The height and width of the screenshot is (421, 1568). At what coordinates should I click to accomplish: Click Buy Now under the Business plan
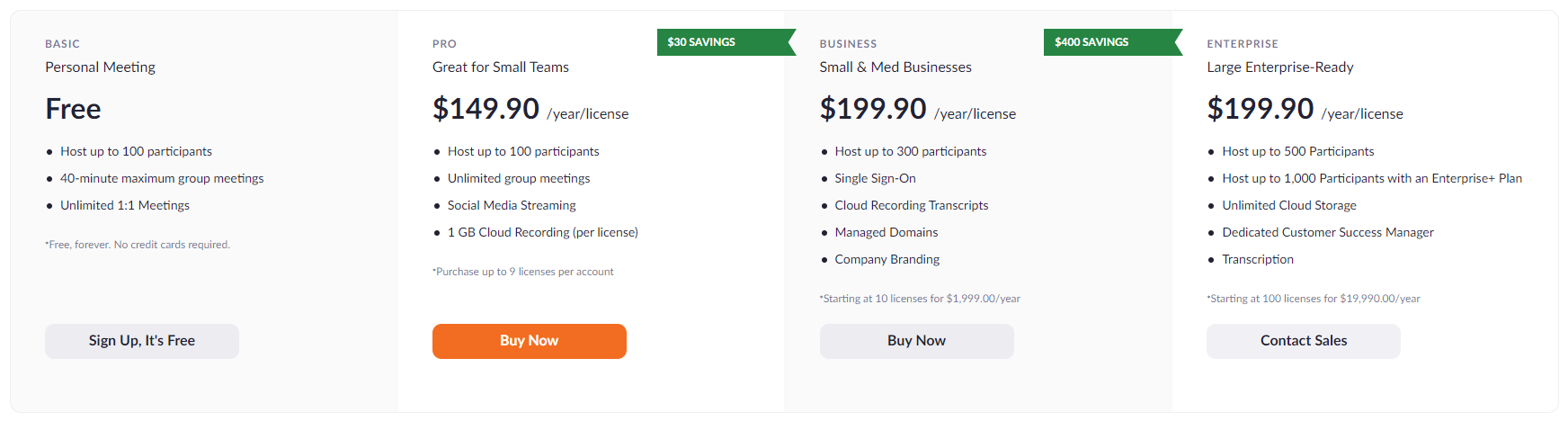(916, 341)
